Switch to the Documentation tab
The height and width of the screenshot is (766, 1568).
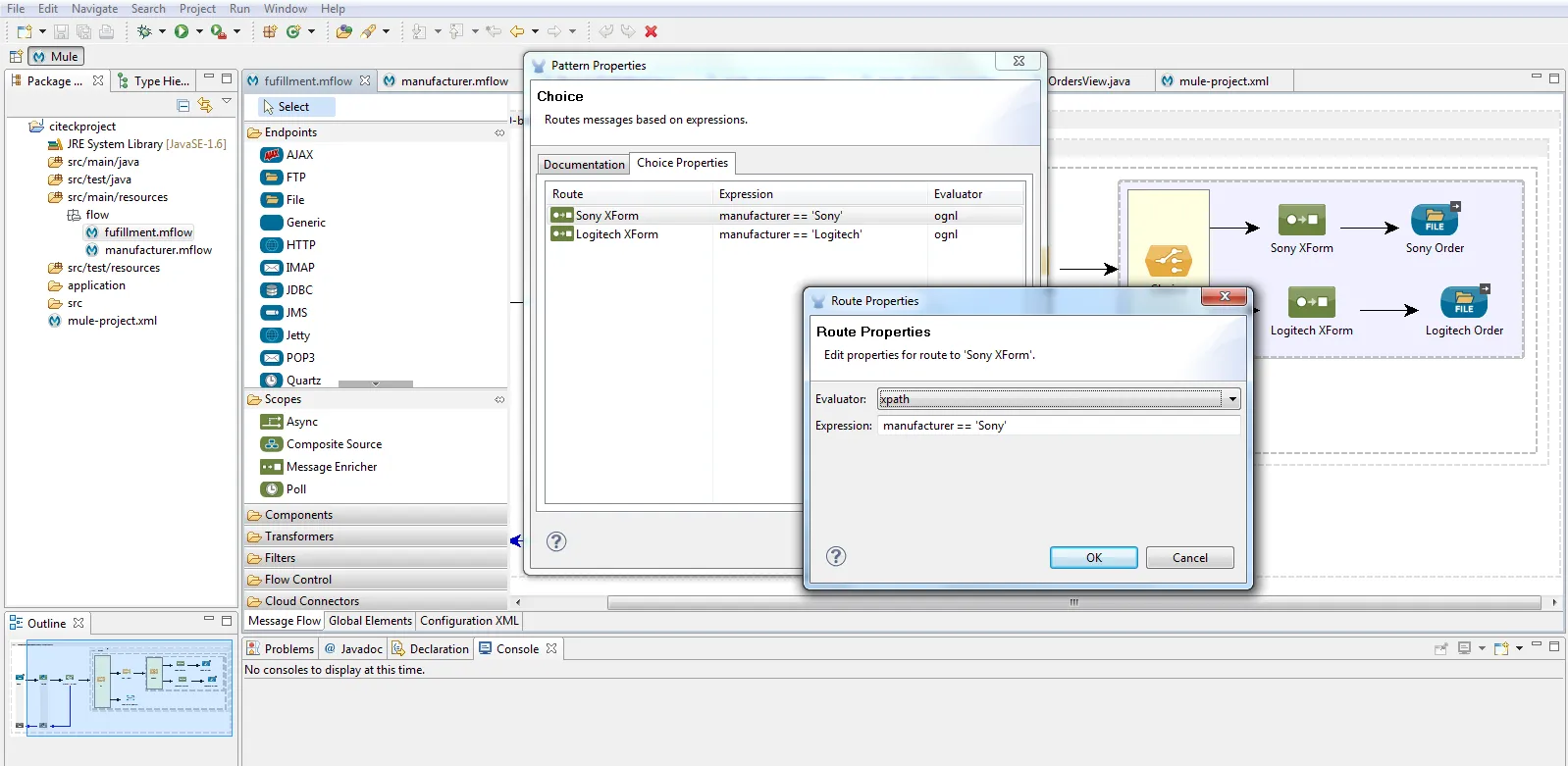pyautogui.click(x=584, y=164)
